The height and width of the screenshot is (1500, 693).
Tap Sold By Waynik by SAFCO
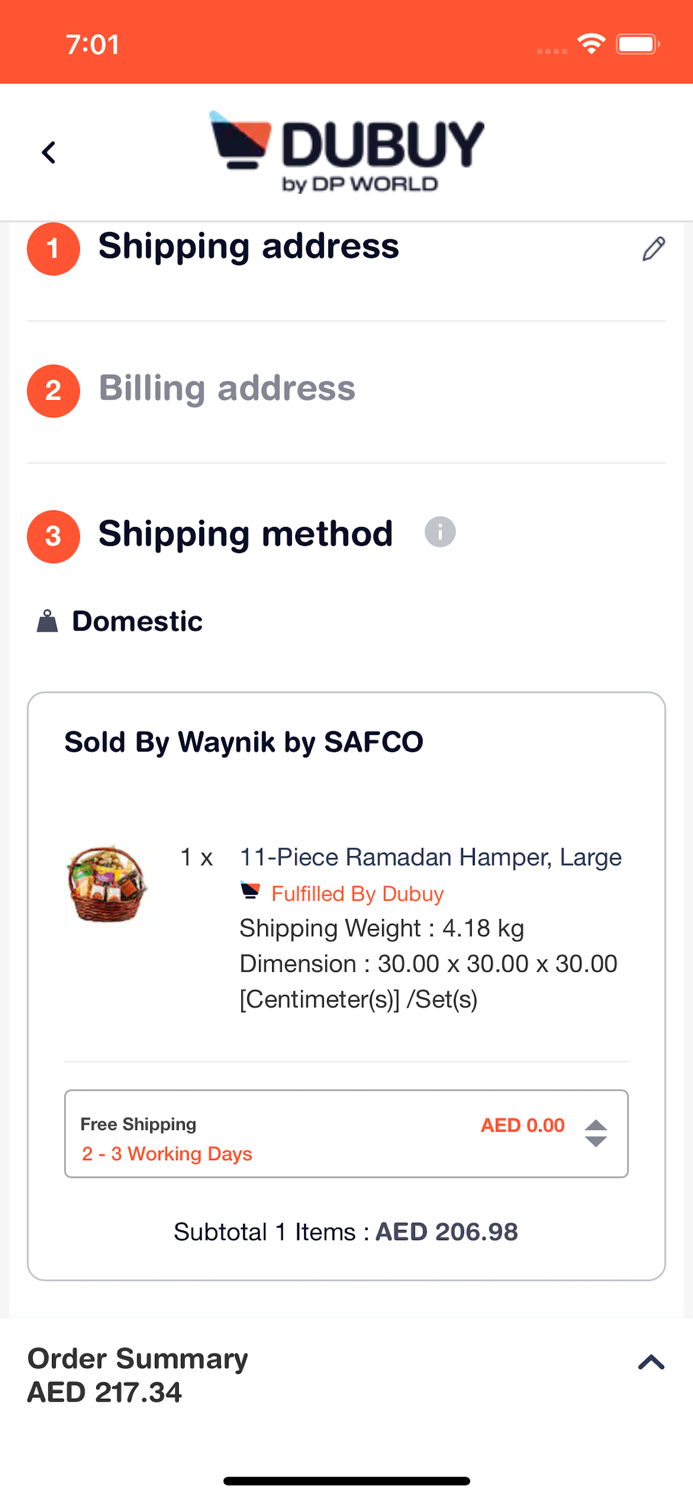(x=243, y=742)
